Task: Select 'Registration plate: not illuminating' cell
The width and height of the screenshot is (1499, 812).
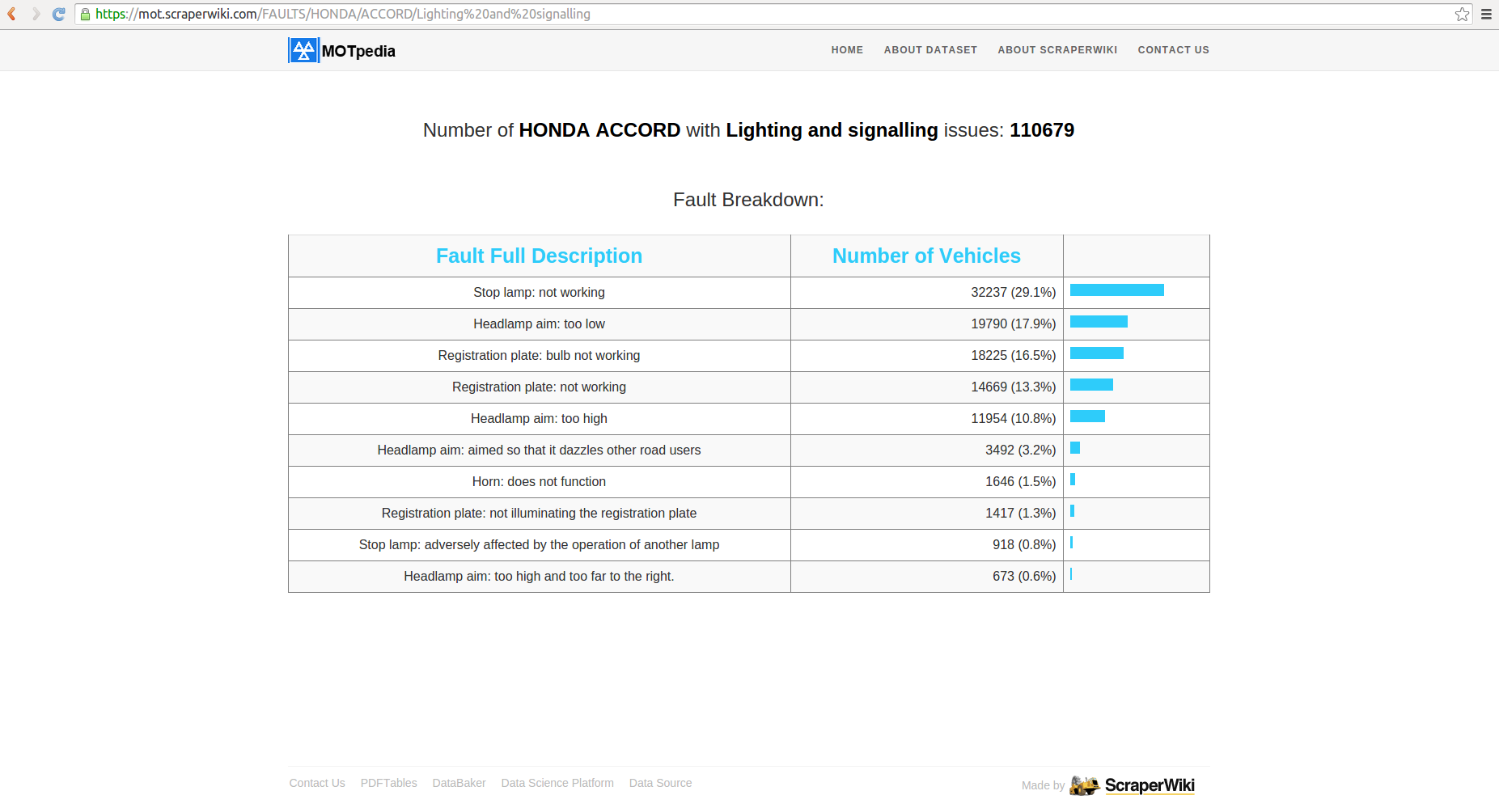Action: pyautogui.click(x=539, y=513)
